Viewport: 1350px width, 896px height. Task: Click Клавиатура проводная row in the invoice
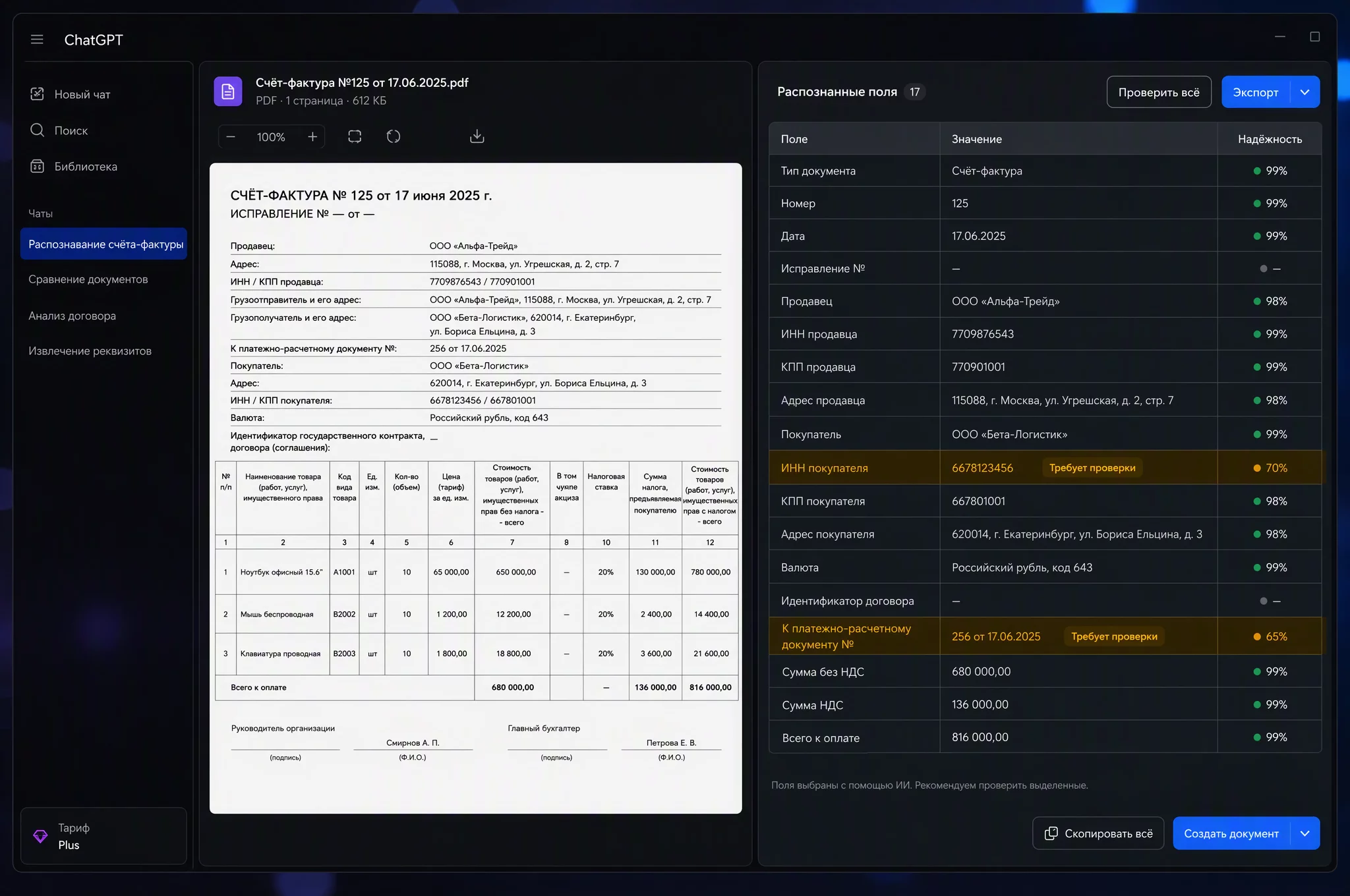point(280,654)
